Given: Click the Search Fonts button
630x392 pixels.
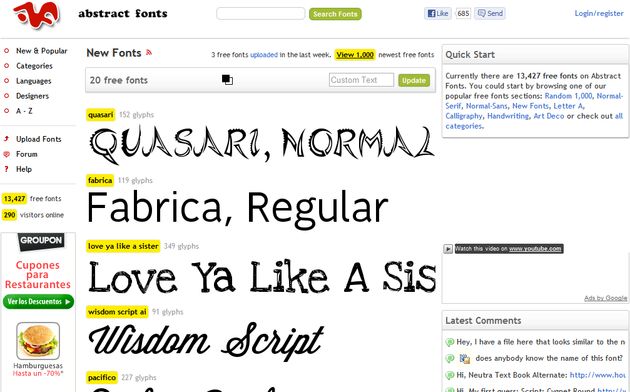Looking at the screenshot, I should coord(335,14).
